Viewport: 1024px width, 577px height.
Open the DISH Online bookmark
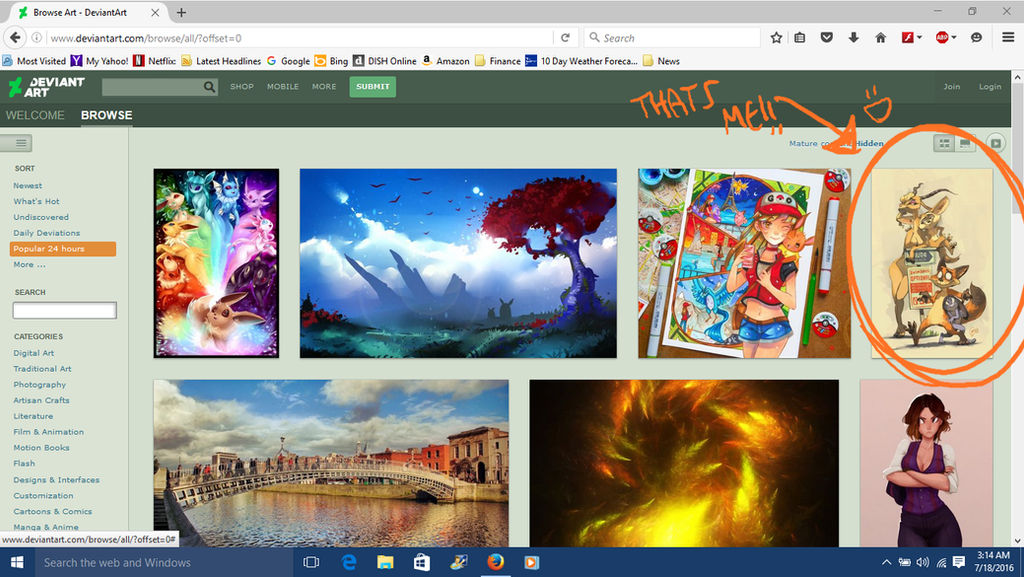click(385, 61)
